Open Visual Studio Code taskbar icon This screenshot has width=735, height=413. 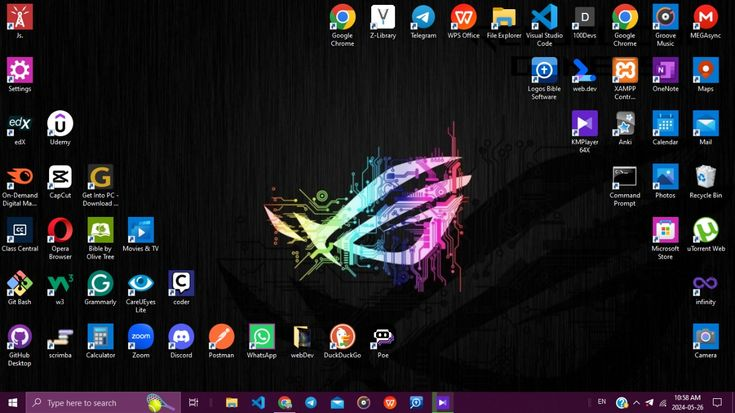tap(258, 403)
